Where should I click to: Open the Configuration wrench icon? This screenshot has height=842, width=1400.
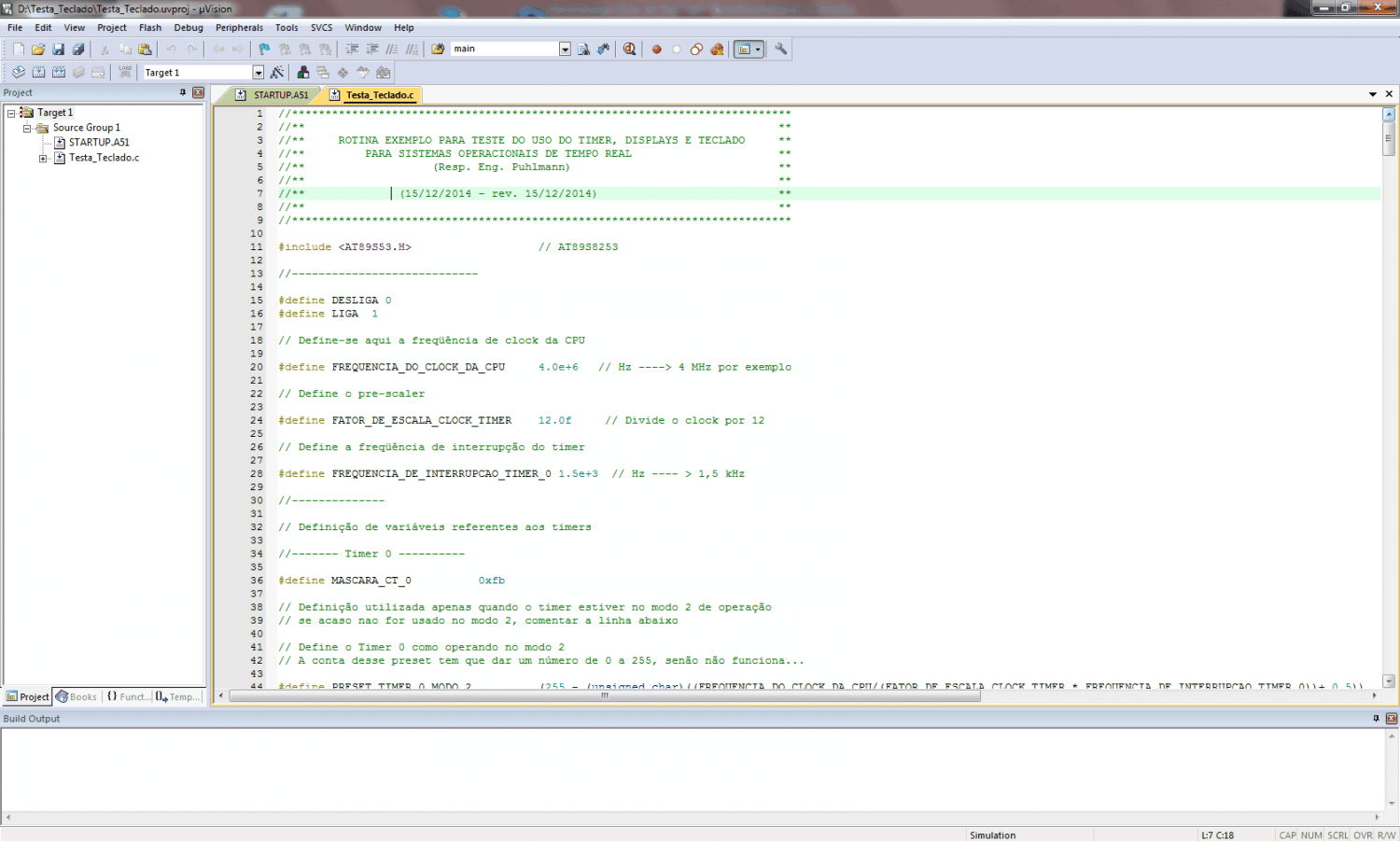(781, 49)
